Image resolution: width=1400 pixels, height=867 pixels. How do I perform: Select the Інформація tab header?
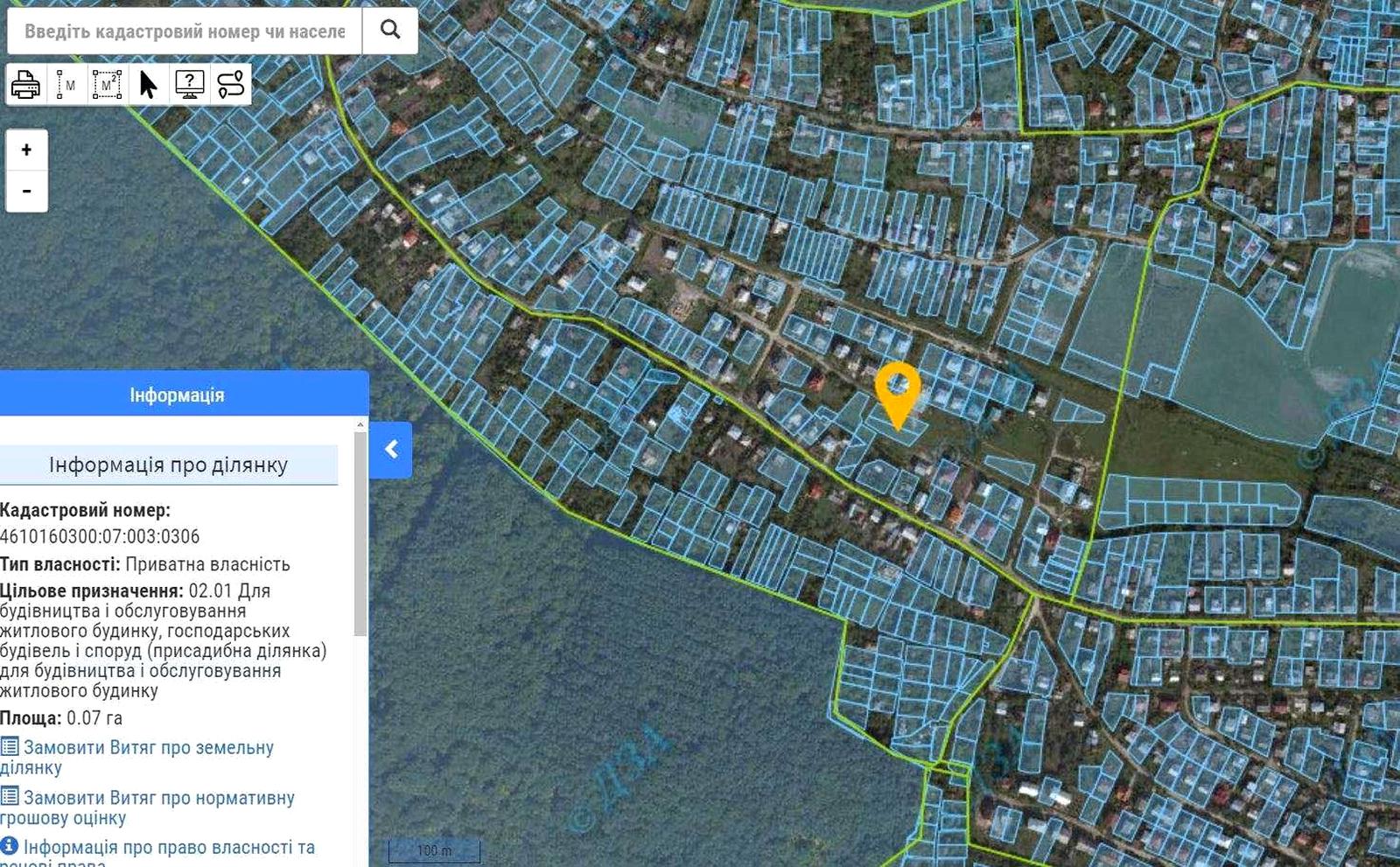(178, 395)
